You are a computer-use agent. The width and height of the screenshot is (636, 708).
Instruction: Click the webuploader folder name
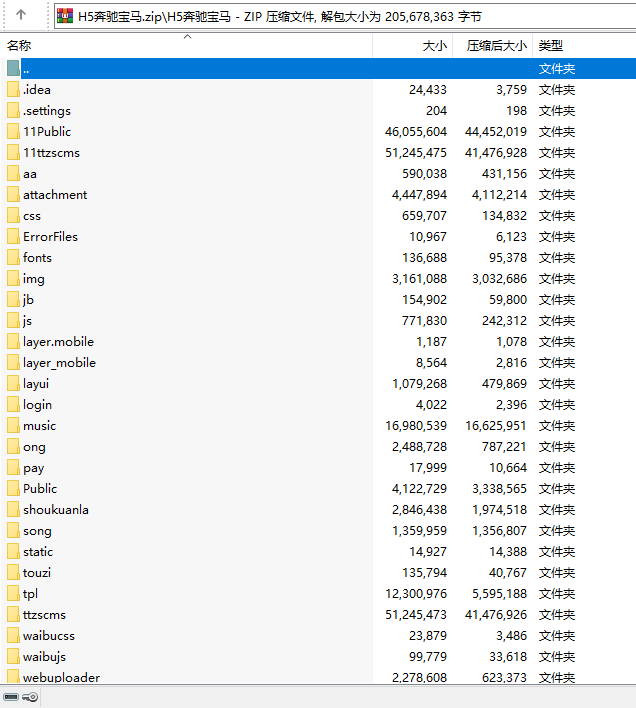pos(61,677)
